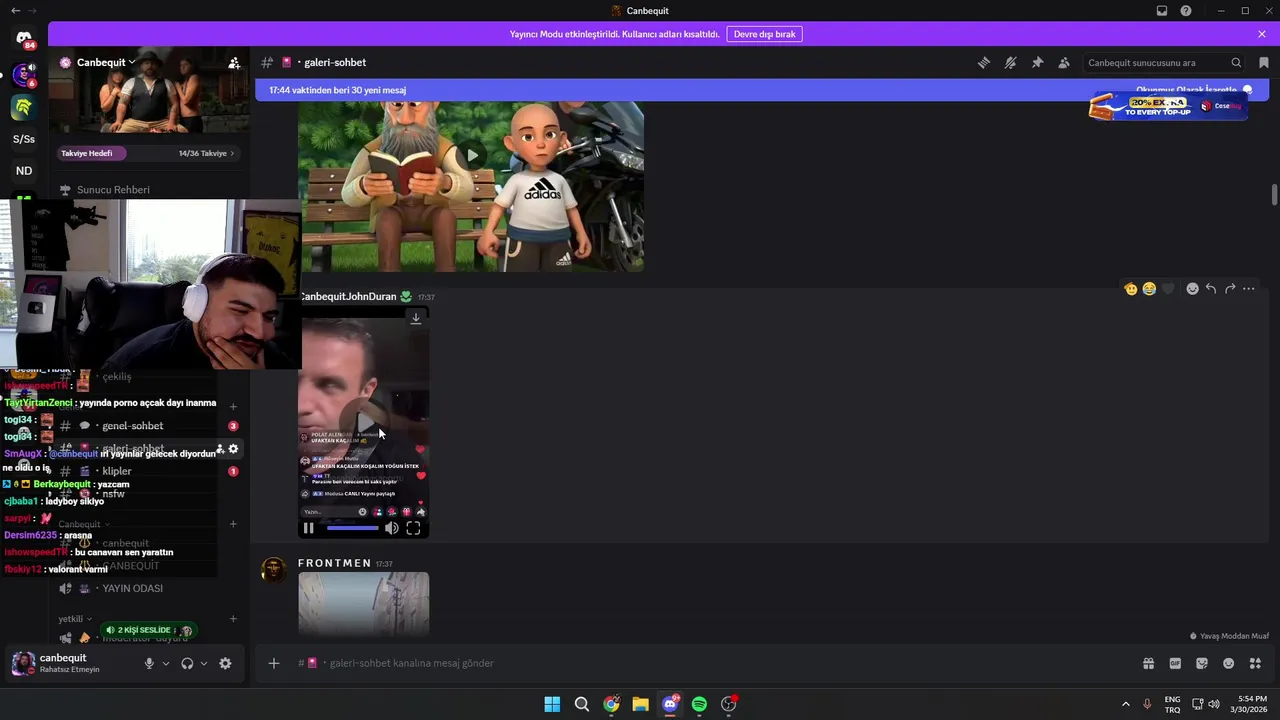Toggle microphone mute in user panel
Image resolution: width=1280 pixels, height=720 pixels.
click(x=149, y=663)
